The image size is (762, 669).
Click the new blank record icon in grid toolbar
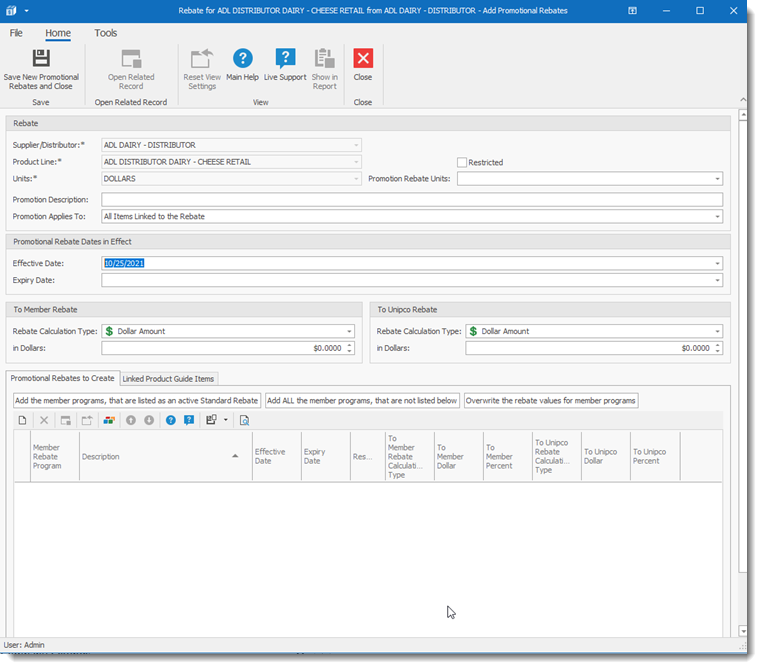click(22, 420)
